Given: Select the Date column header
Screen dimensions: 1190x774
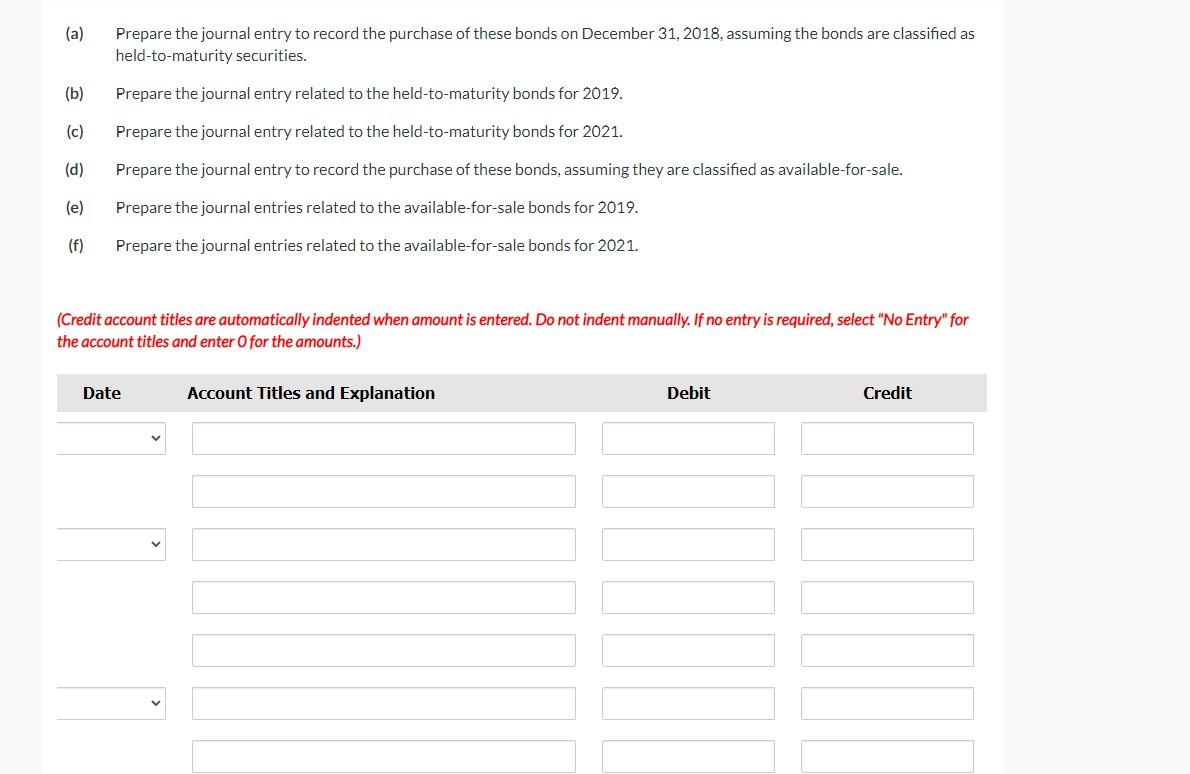Looking at the screenshot, I should pyautogui.click(x=101, y=392).
